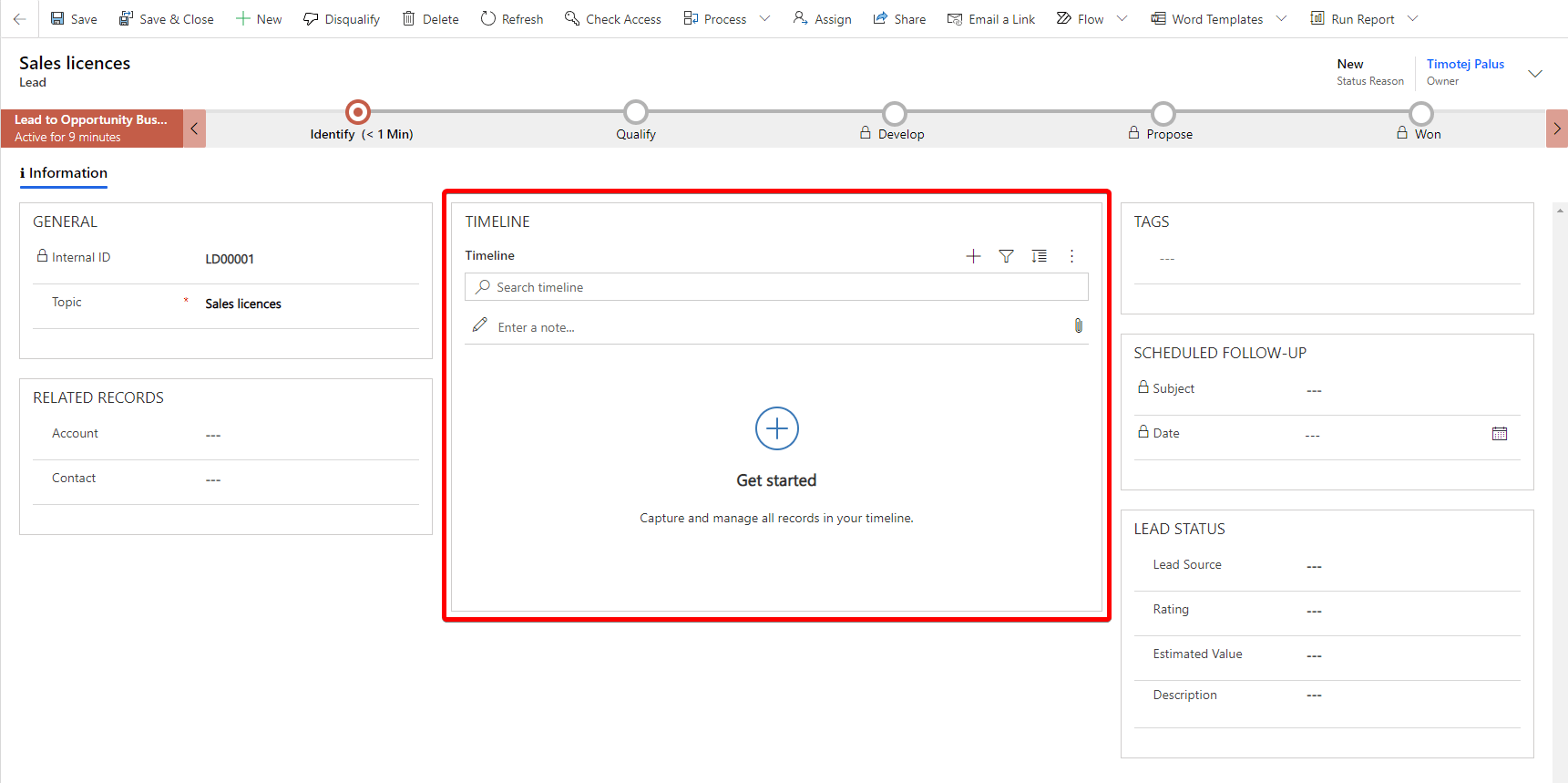Screen dimensions: 1568x783
Task: Go back using the back arrow
Action: [19, 18]
